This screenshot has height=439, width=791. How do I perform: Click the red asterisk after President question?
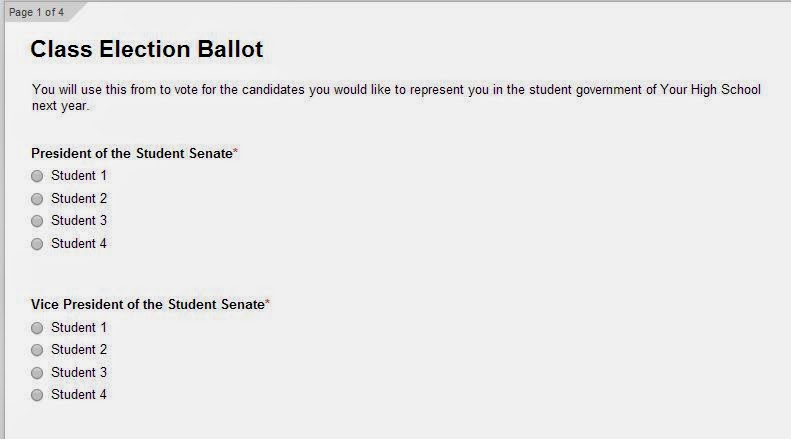[x=235, y=152]
